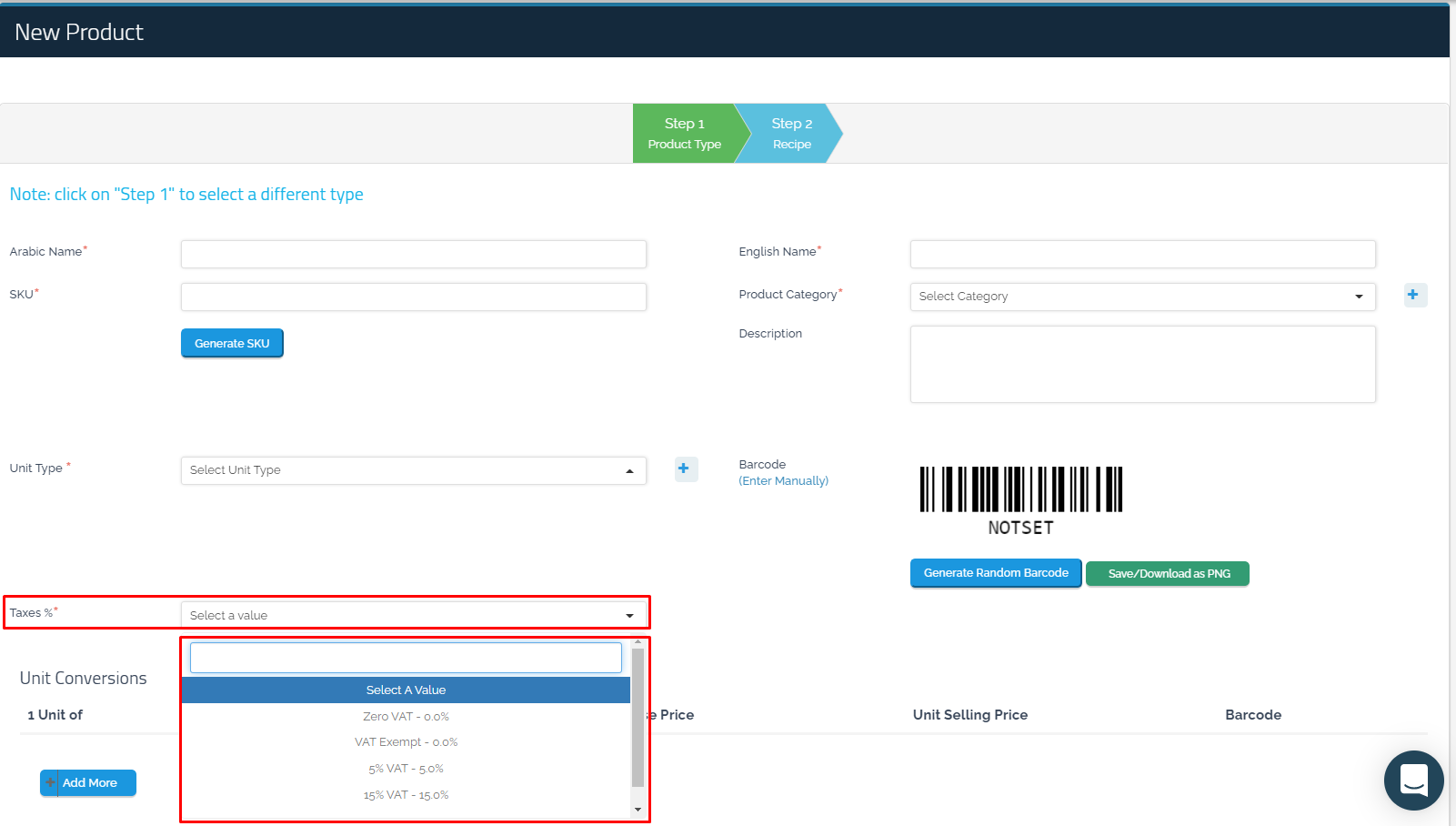Choose VAT Exempt - 0.0% option
Viewport: 1456px width, 826px height.
tap(406, 742)
